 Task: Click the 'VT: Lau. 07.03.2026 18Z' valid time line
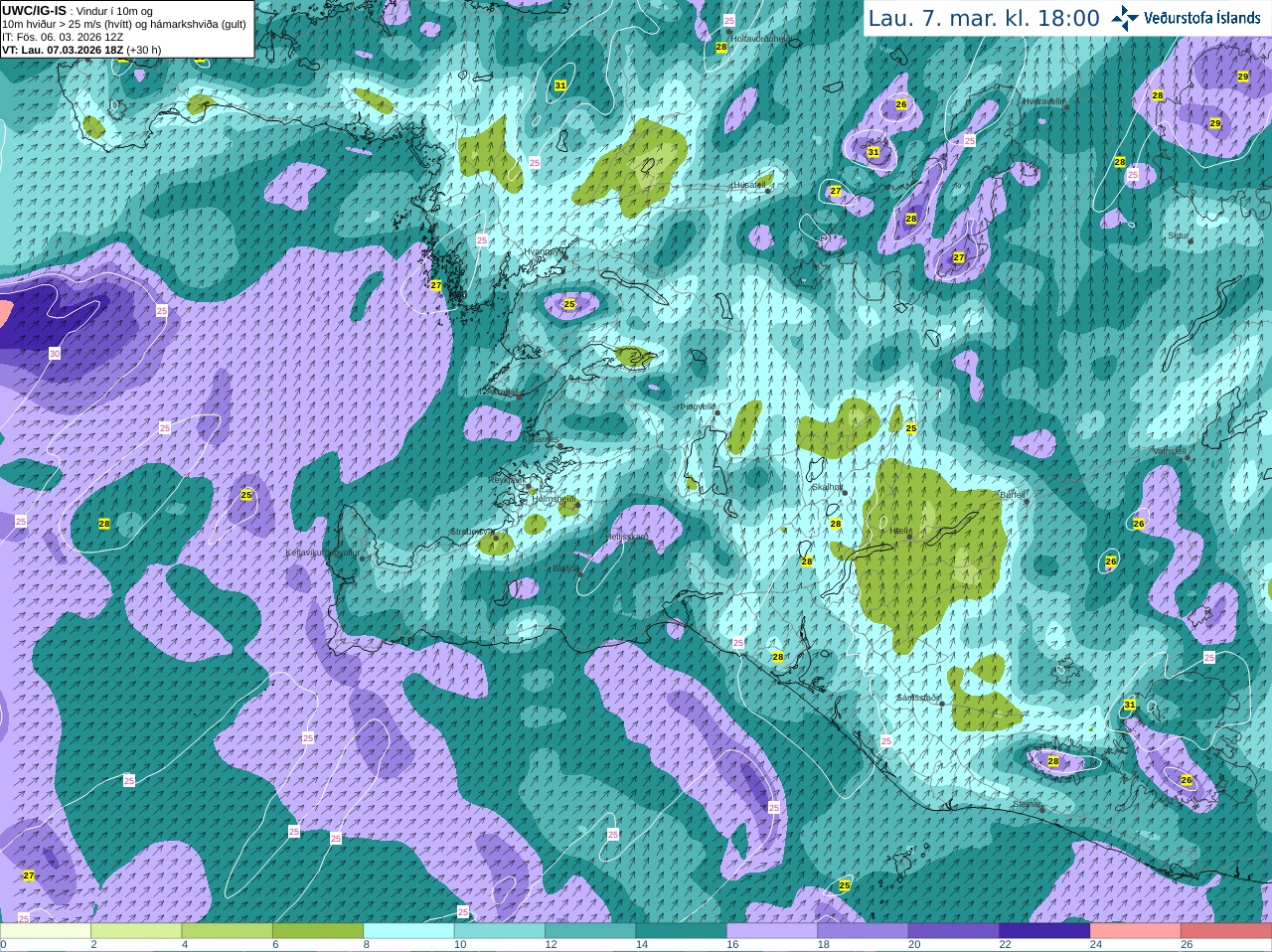80,50
